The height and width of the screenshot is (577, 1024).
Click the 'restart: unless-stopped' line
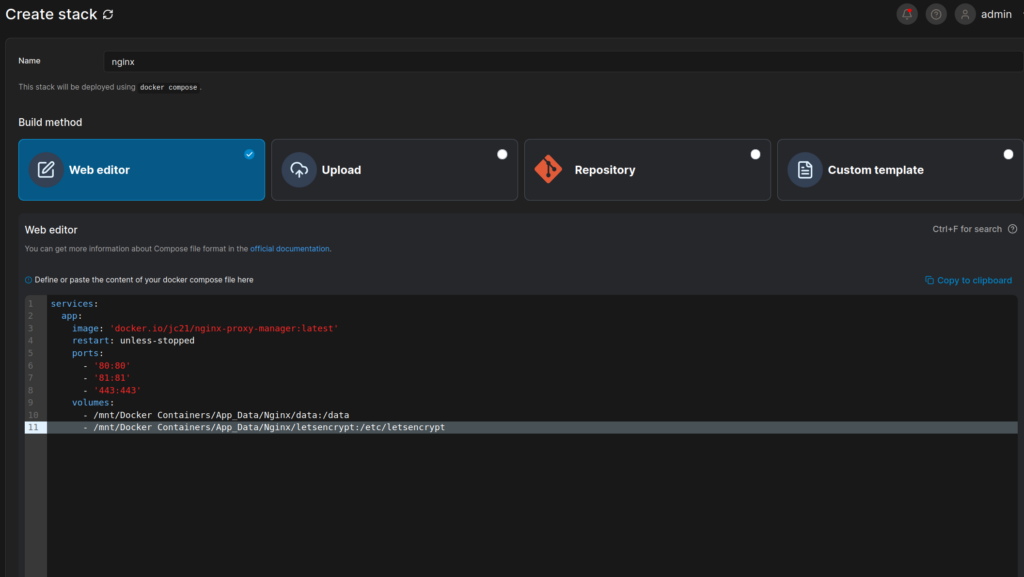[133, 341]
